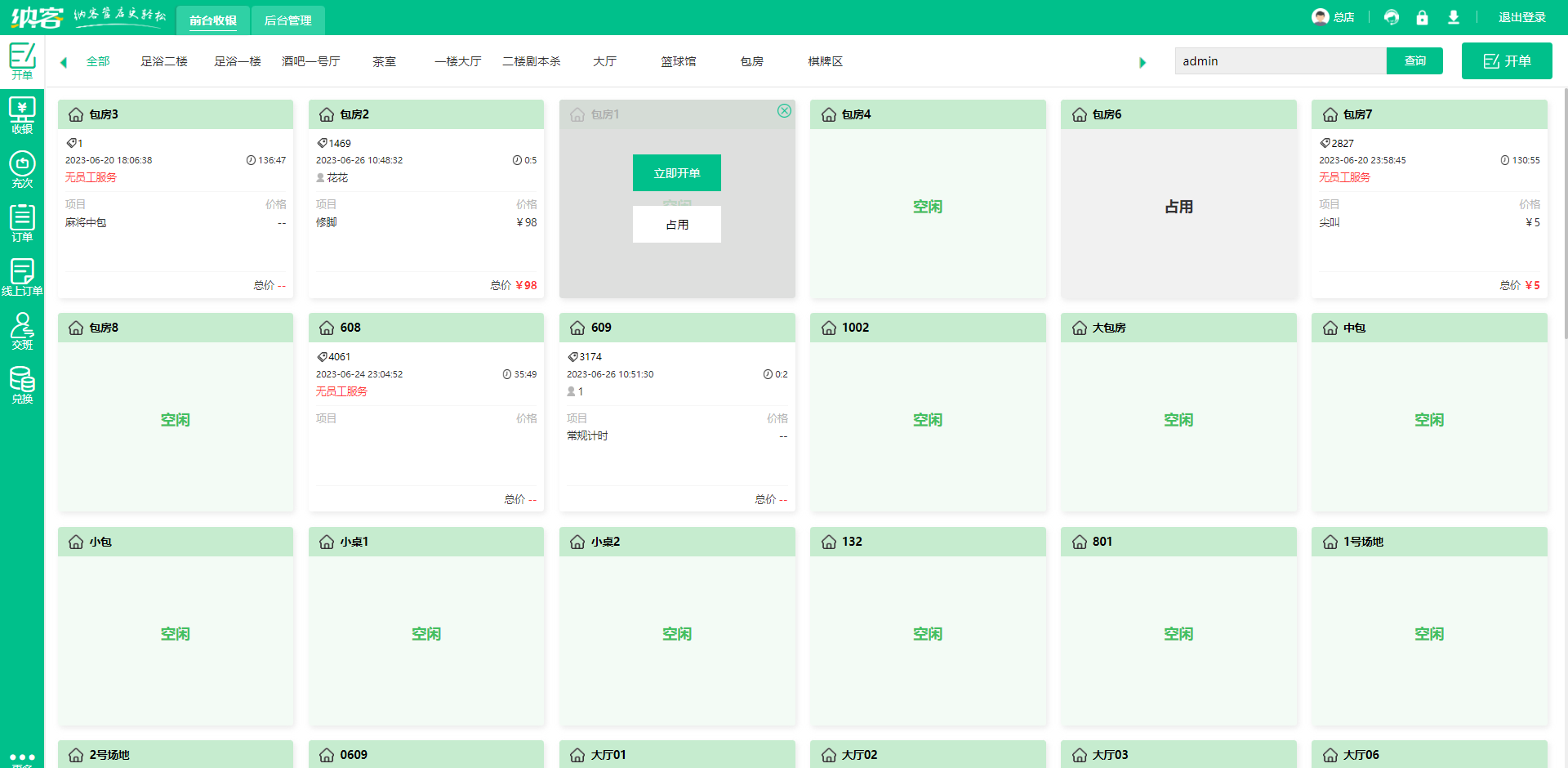The height and width of the screenshot is (768, 1568).
Task: Switch to the 后台管理 tab
Action: [287, 20]
